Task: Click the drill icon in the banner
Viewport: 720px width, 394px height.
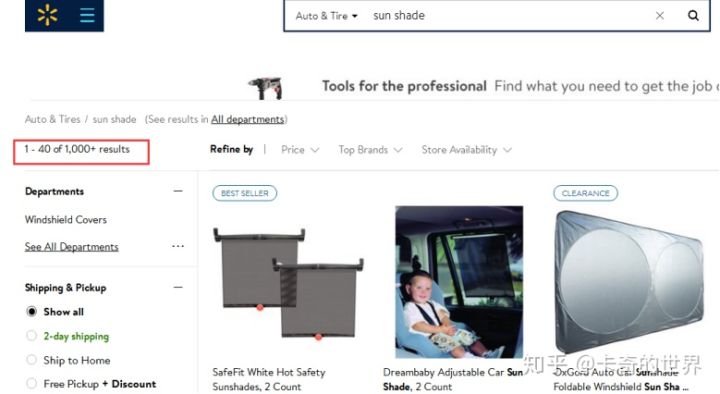Action: point(266,87)
